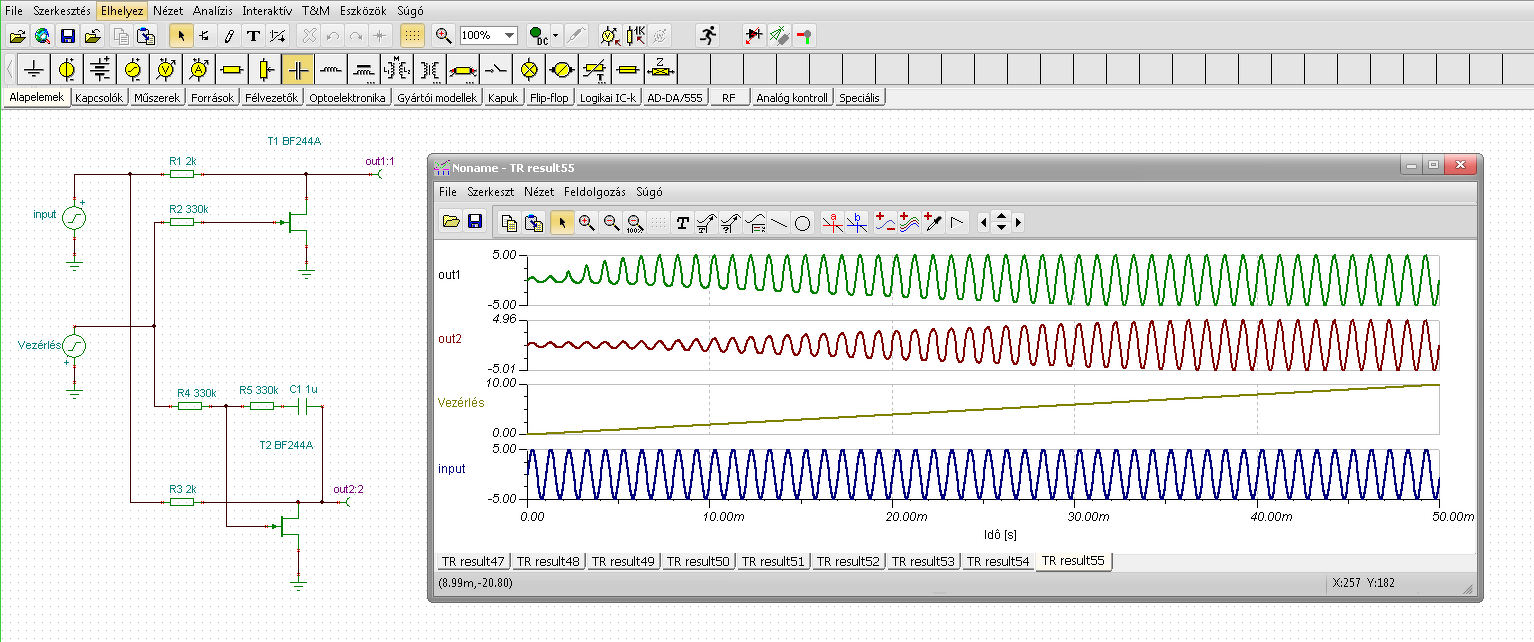
Task: Select the capacitor component in the parts toolbar
Action: tap(298, 70)
